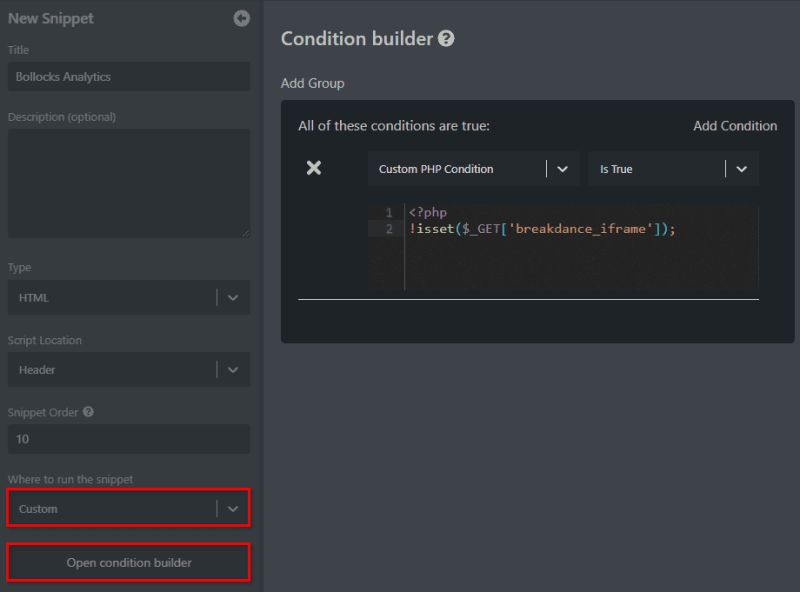Click the Description textarea
This screenshot has height=592, width=800.
point(128,180)
